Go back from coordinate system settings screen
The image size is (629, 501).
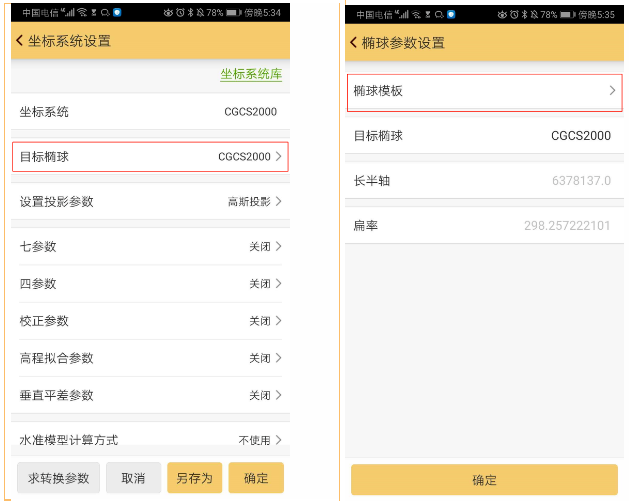coord(20,41)
